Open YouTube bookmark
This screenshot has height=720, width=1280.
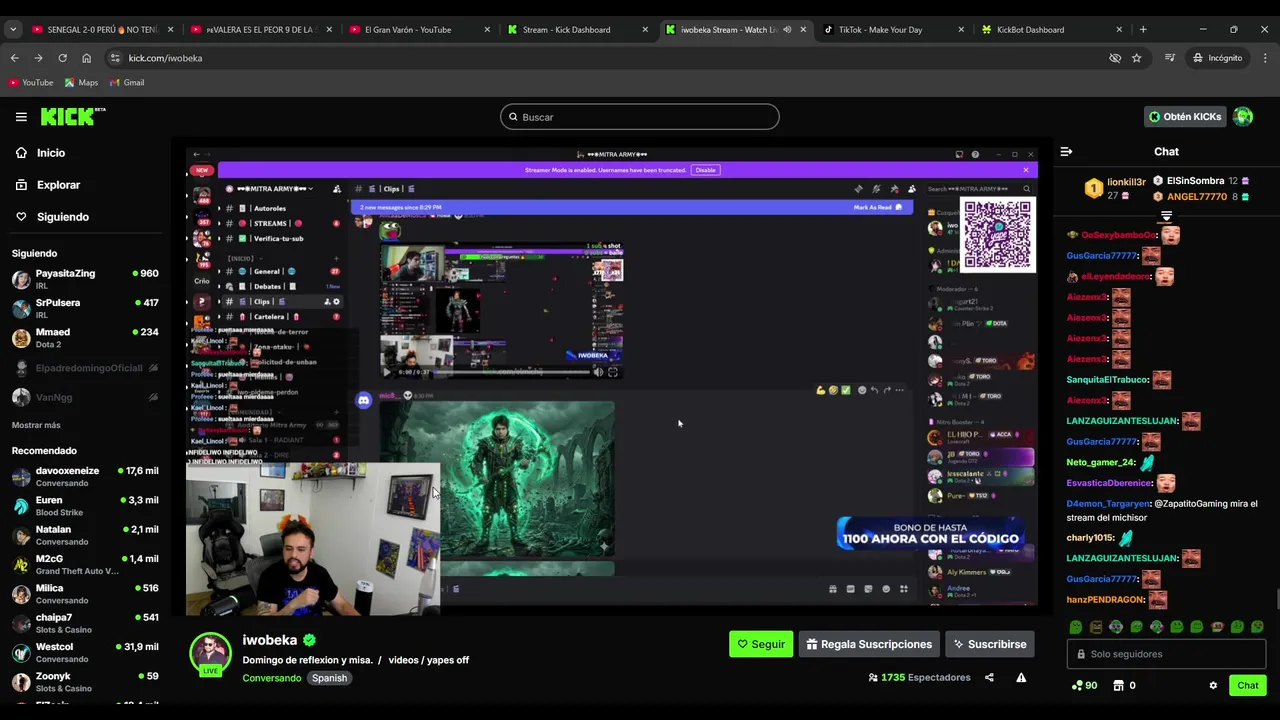tap(31, 83)
